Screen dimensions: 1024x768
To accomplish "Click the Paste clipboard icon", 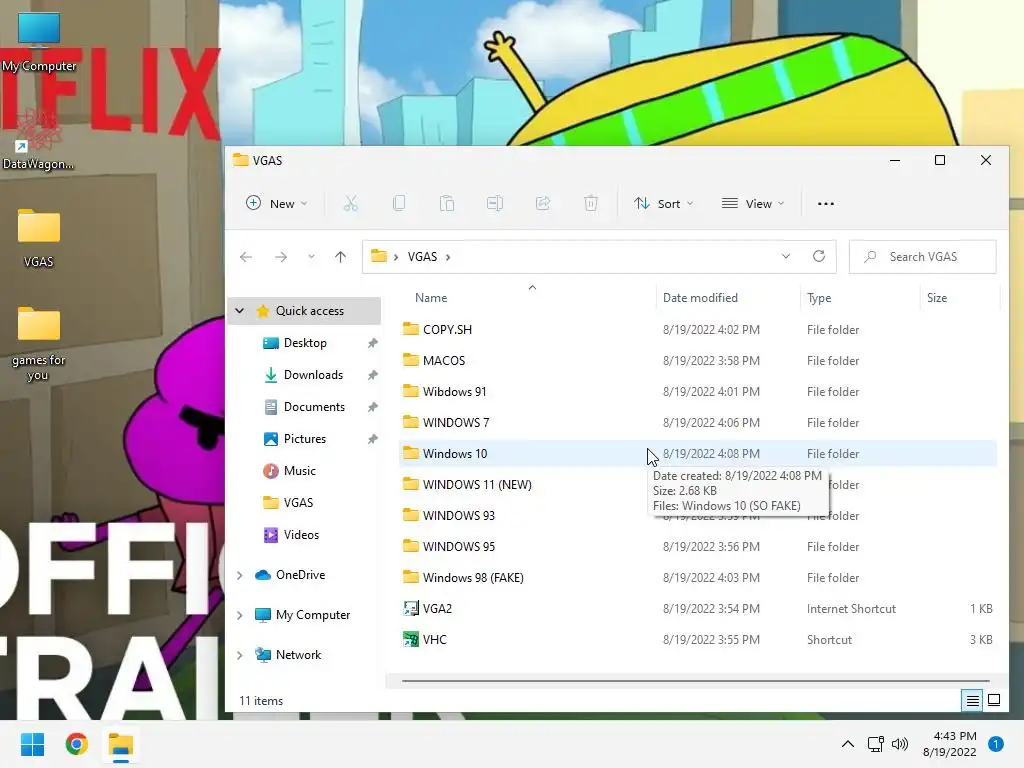I will click(x=447, y=204).
